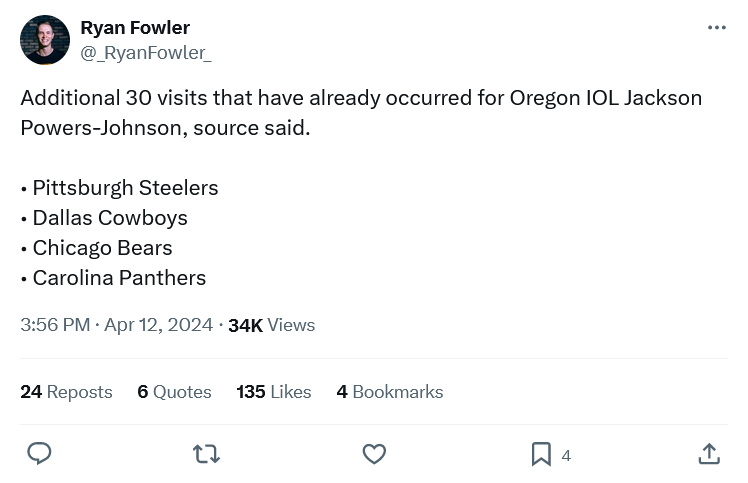Click the repost arrows icon
The image size is (748, 483).
click(206, 454)
